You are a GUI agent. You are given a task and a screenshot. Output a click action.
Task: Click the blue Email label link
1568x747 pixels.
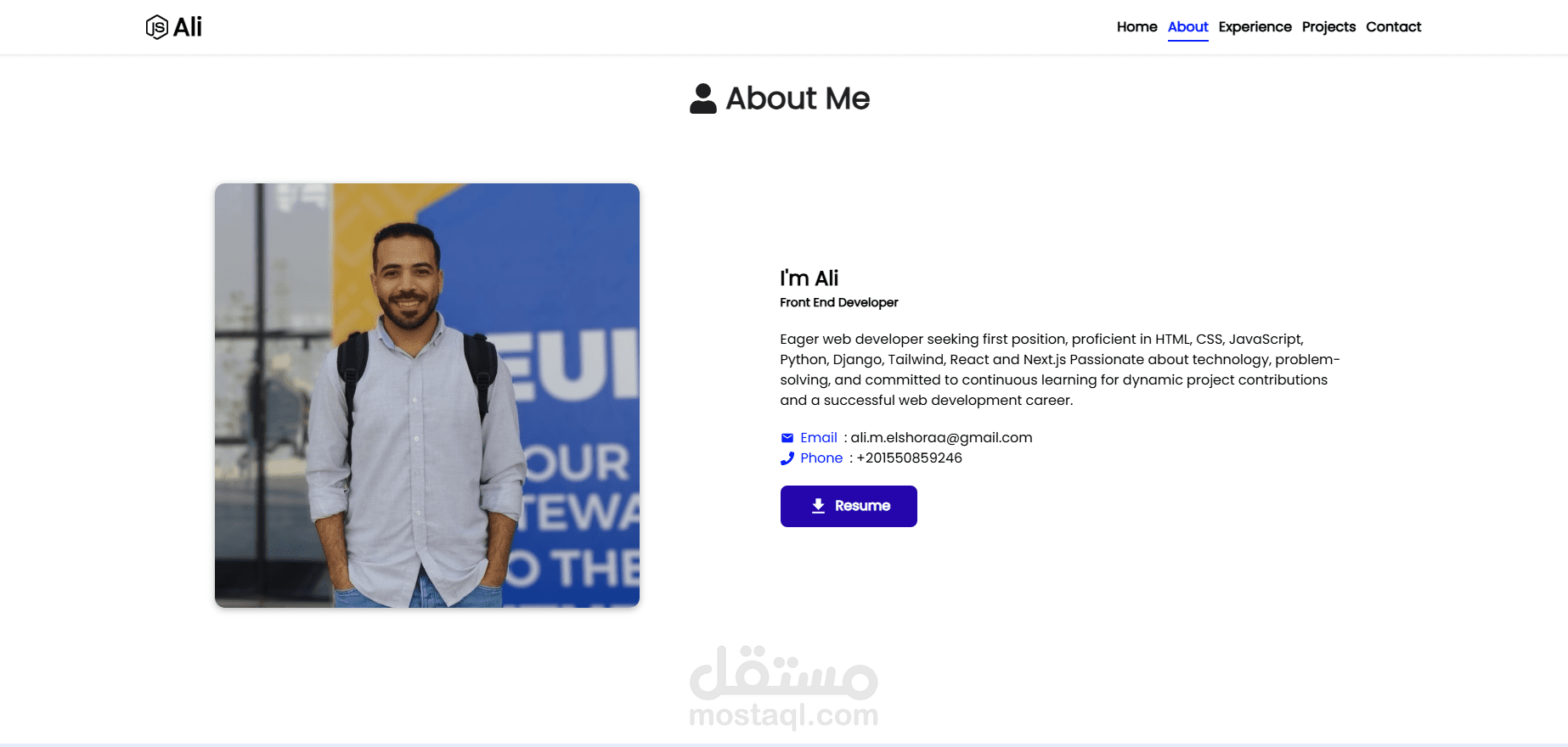818,438
